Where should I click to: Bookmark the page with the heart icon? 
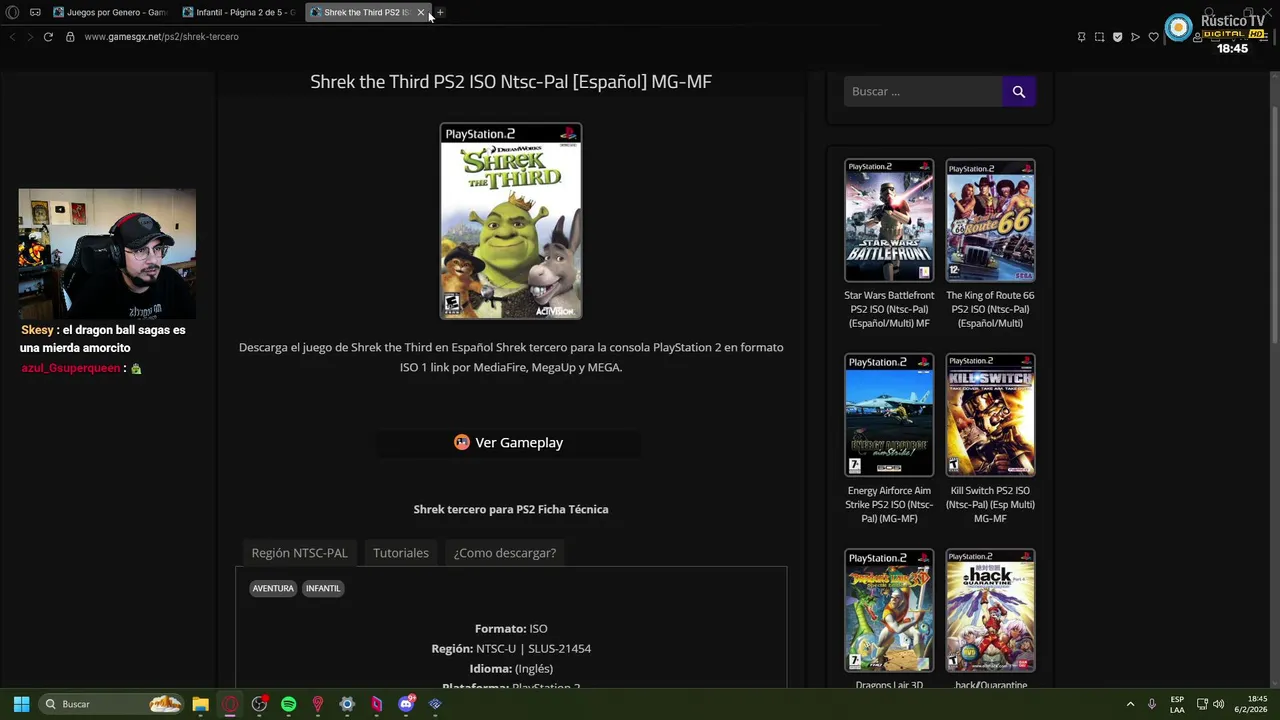click(1153, 37)
